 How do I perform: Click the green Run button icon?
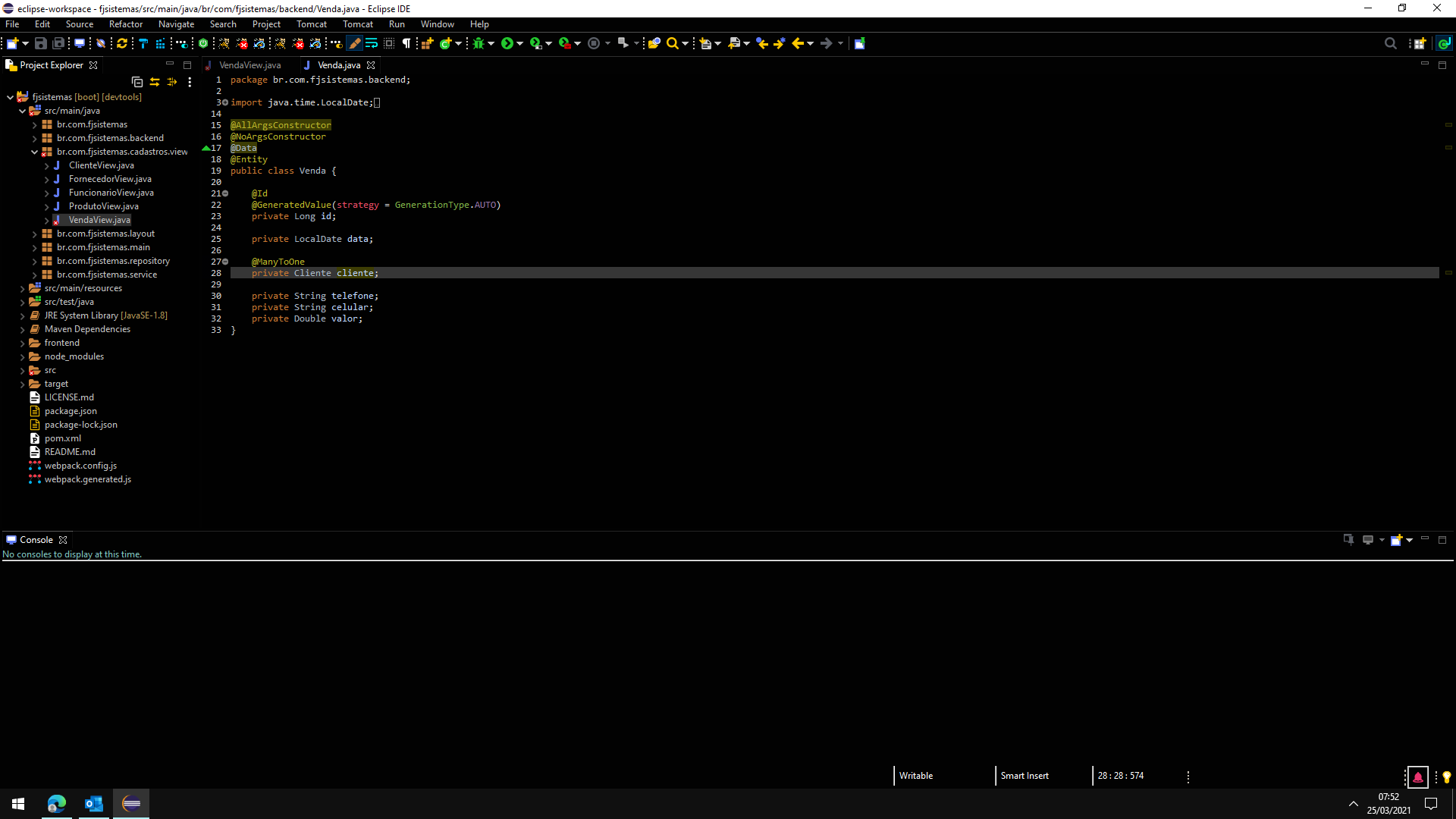click(x=507, y=43)
